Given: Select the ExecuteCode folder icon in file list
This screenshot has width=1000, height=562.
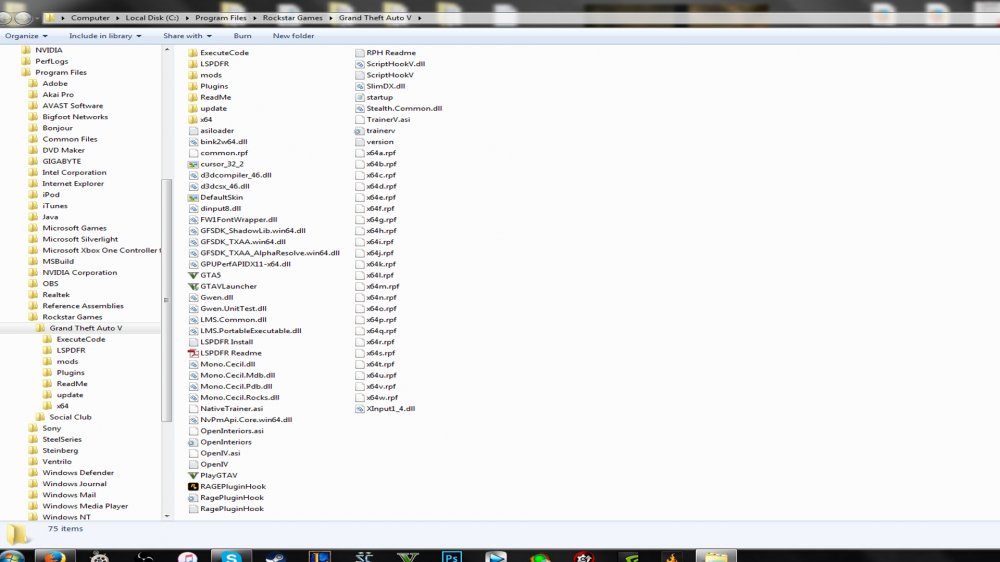Looking at the screenshot, I should click(x=193, y=53).
